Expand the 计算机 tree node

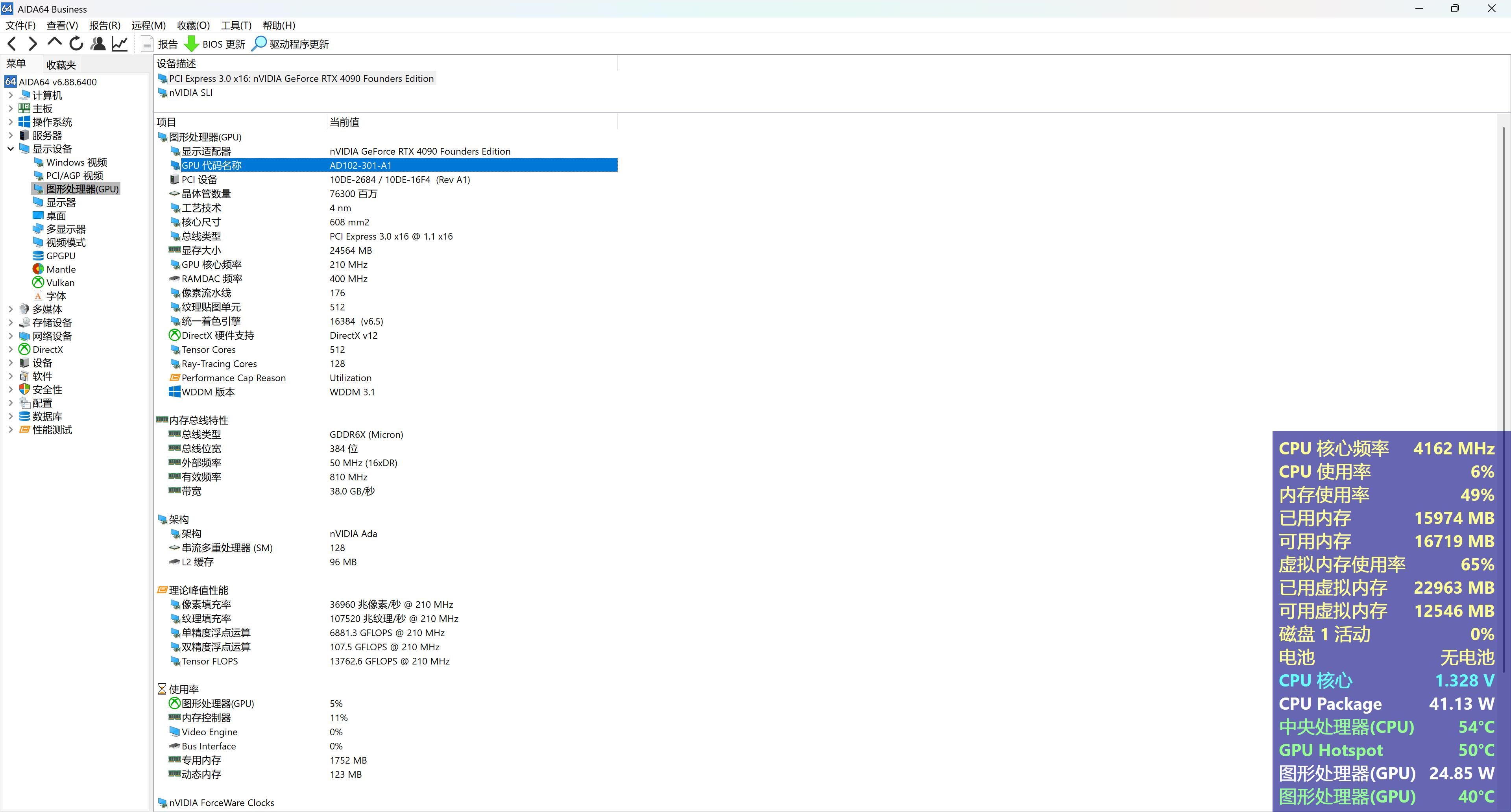click(11, 95)
